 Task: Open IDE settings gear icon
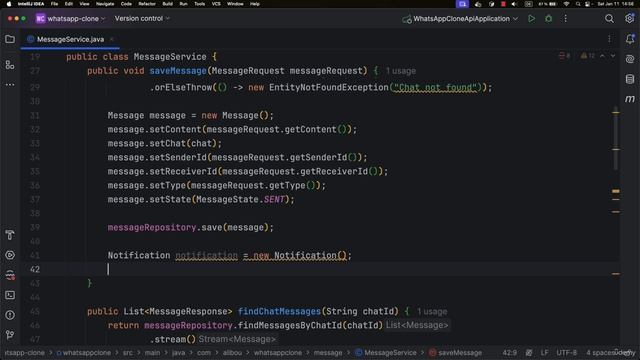pyautogui.click(x=629, y=18)
